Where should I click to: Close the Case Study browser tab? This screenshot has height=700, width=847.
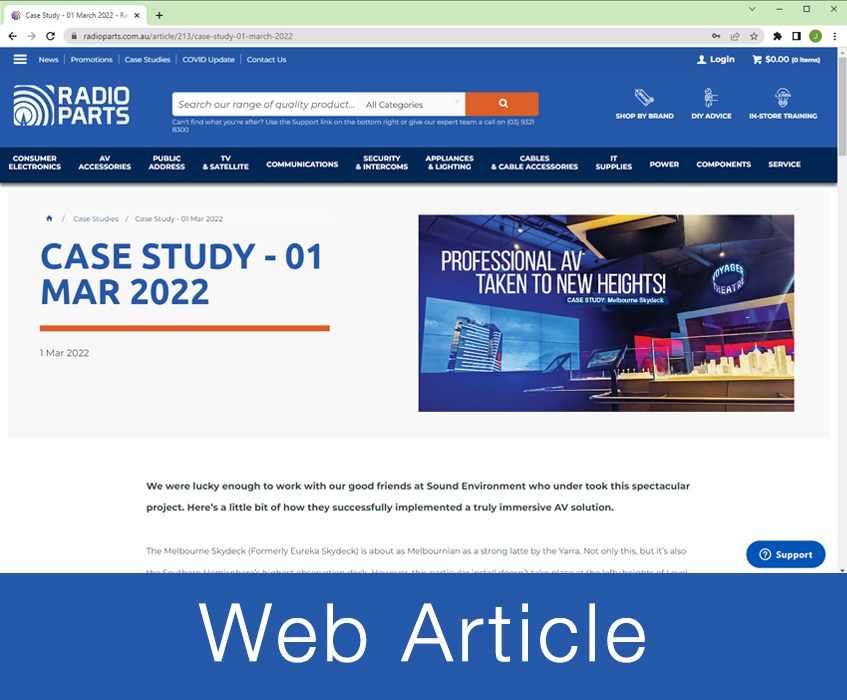tap(137, 15)
